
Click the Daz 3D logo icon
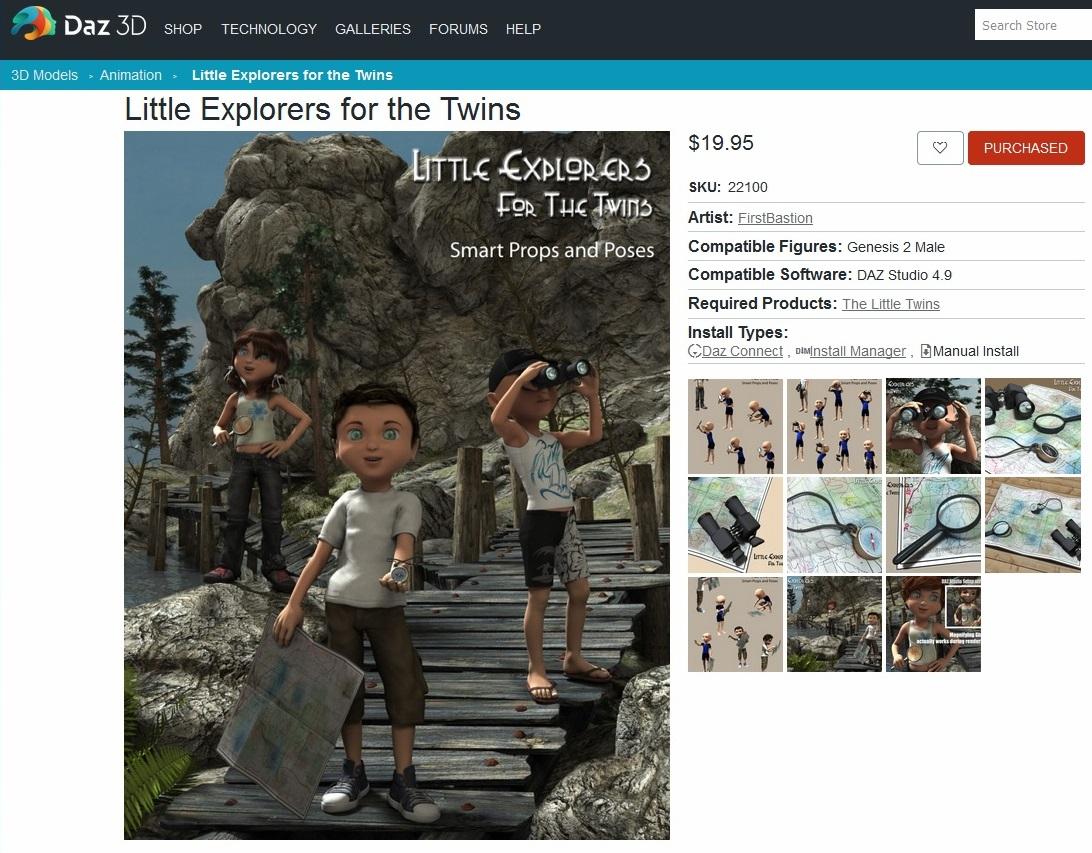(33, 24)
